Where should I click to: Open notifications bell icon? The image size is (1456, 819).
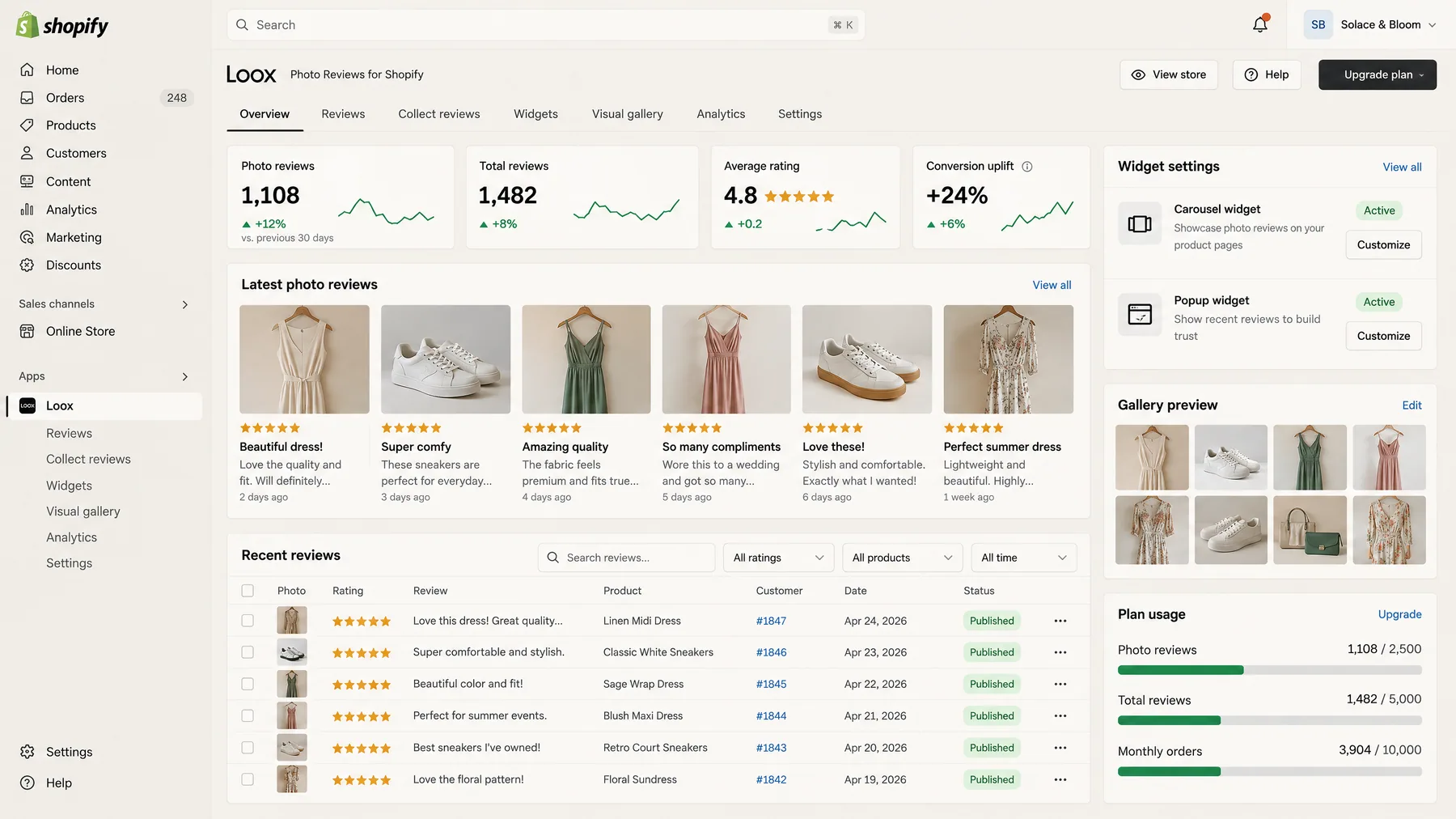(1260, 24)
